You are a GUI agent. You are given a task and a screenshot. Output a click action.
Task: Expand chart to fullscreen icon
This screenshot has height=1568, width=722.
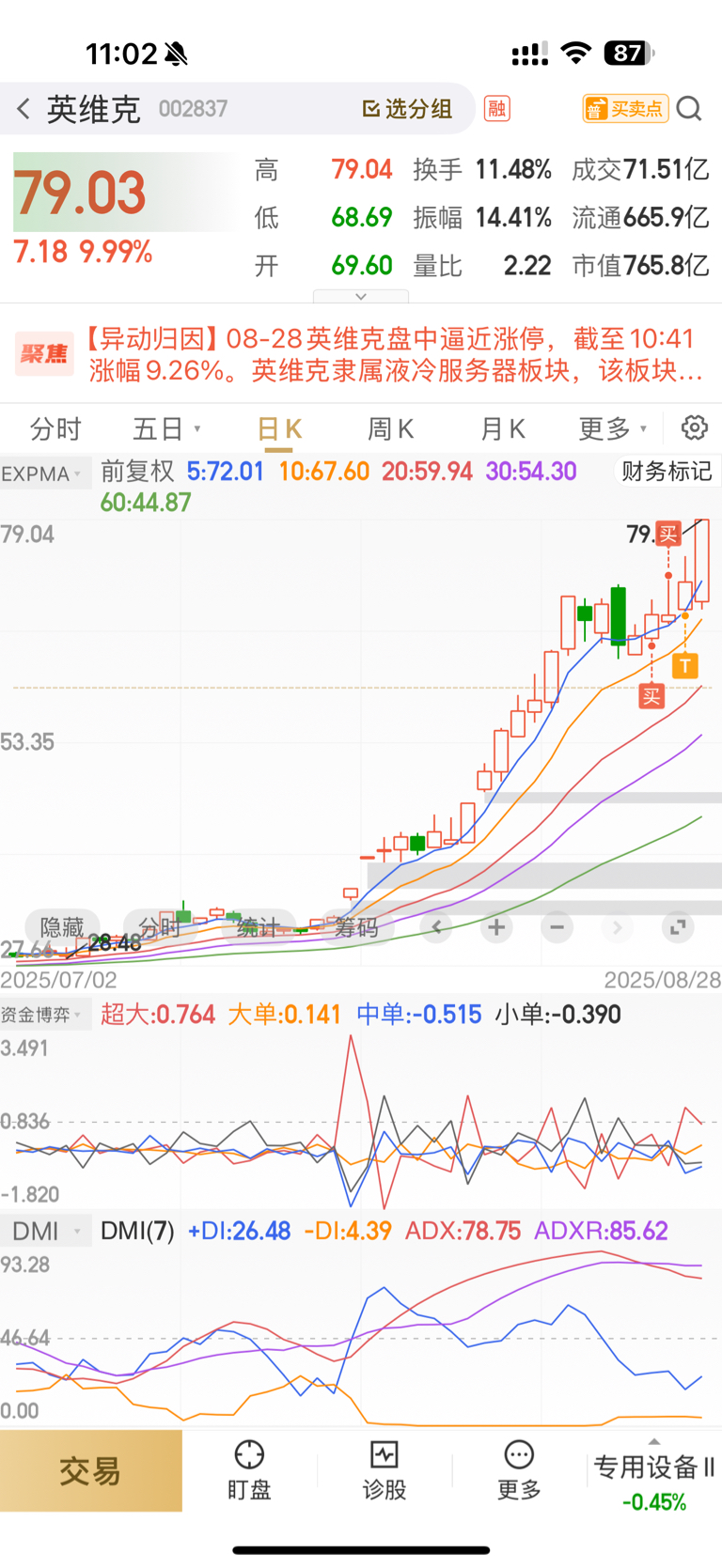(677, 928)
